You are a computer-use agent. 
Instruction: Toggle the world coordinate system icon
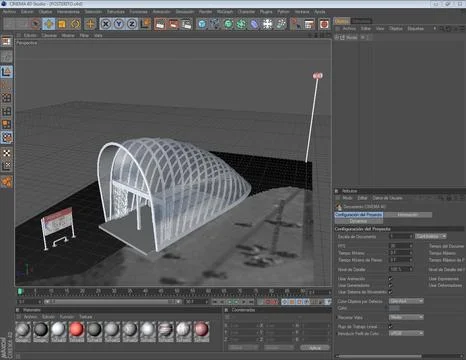pos(145,24)
